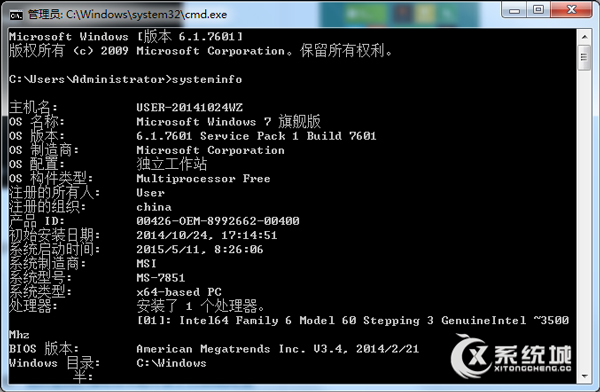Open the cmd.exe system menu icon

pos(16,15)
